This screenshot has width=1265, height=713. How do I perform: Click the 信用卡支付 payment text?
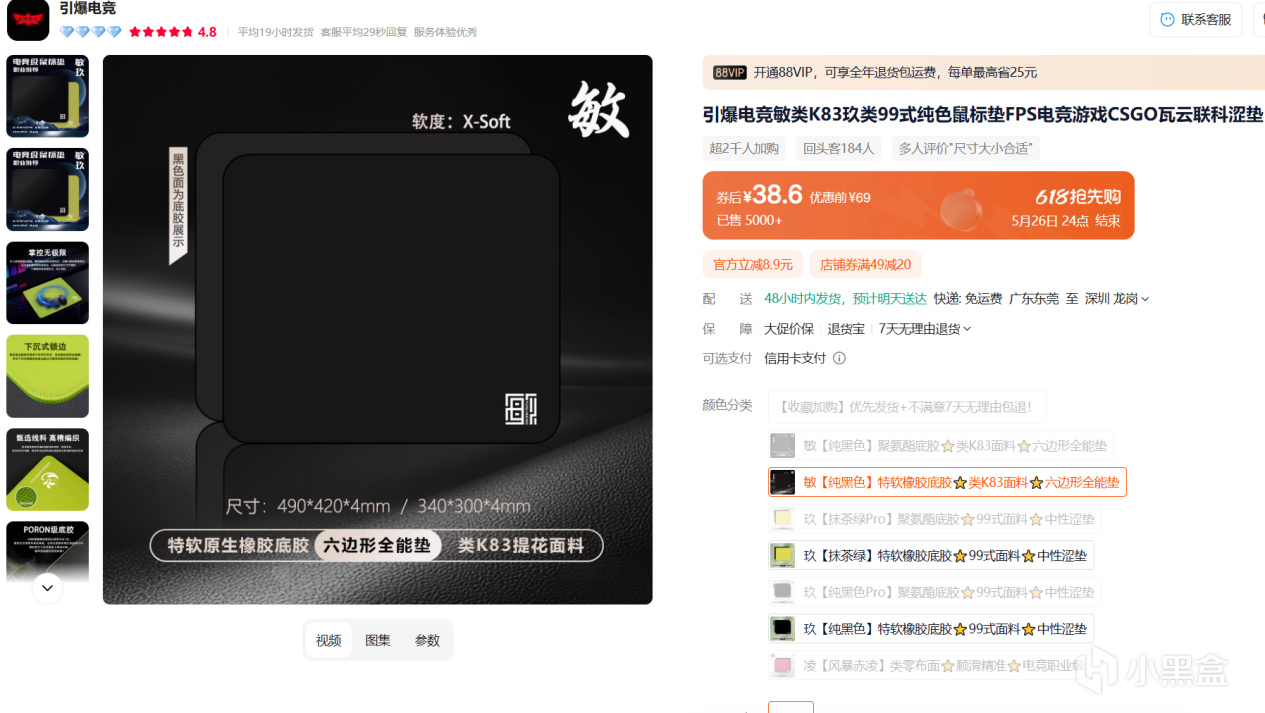[795, 358]
